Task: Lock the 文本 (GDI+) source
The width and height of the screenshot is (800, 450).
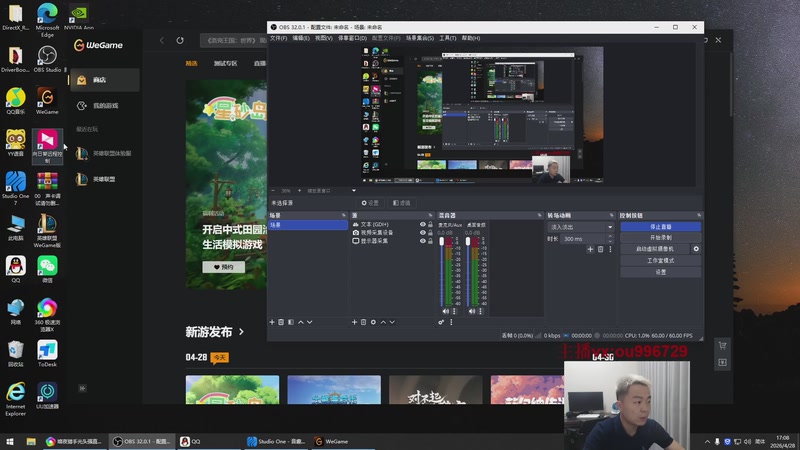Action: click(430, 224)
